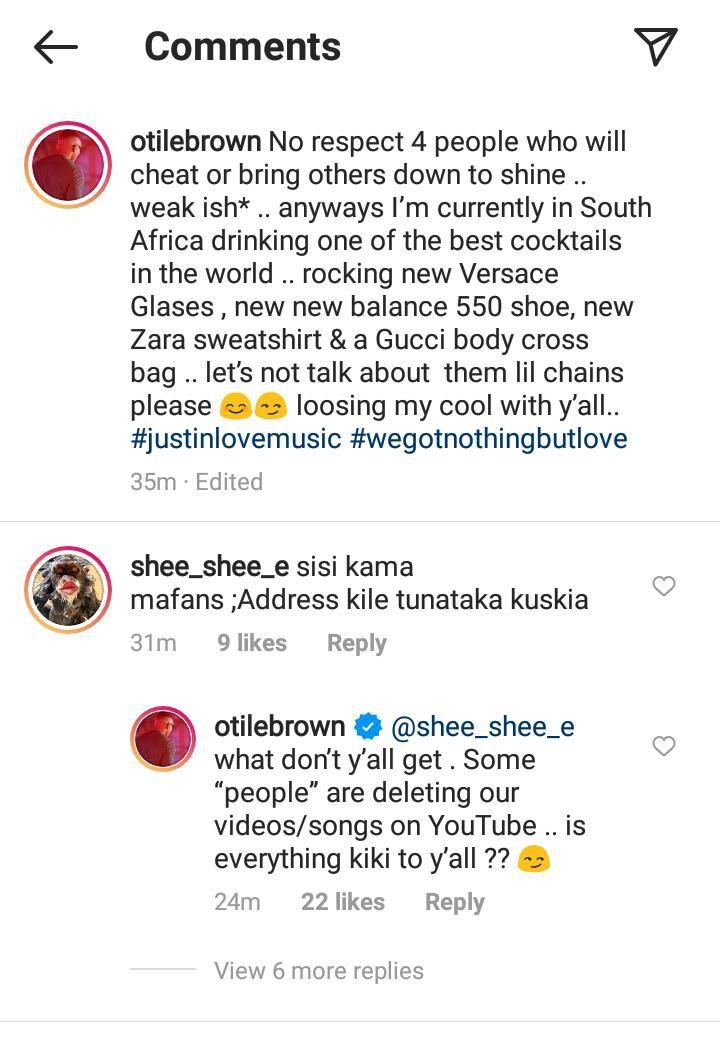Tap the Comments header title
720x1041 pixels.
[x=243, y=47]
